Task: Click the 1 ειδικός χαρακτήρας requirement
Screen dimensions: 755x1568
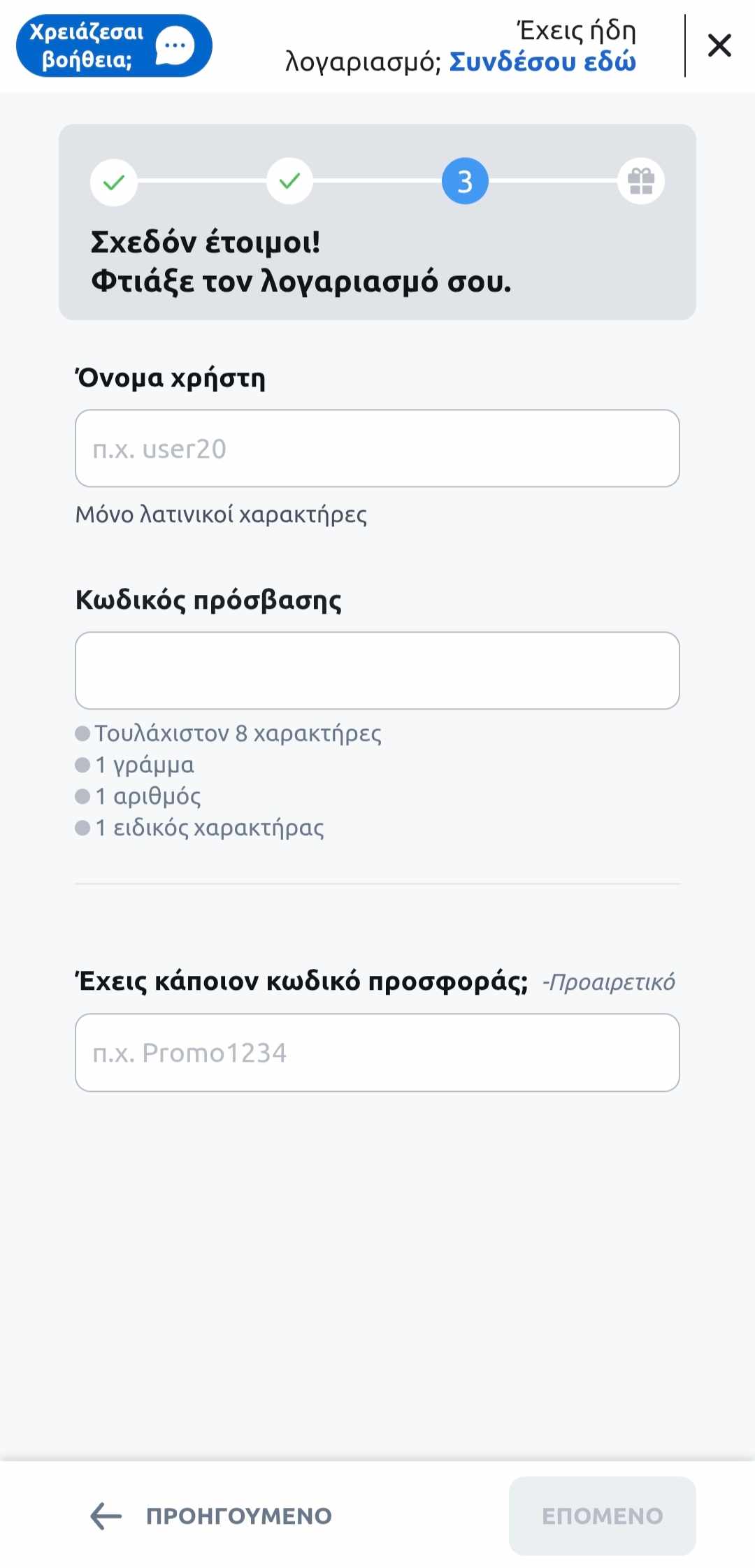Action: click(200, 827)
